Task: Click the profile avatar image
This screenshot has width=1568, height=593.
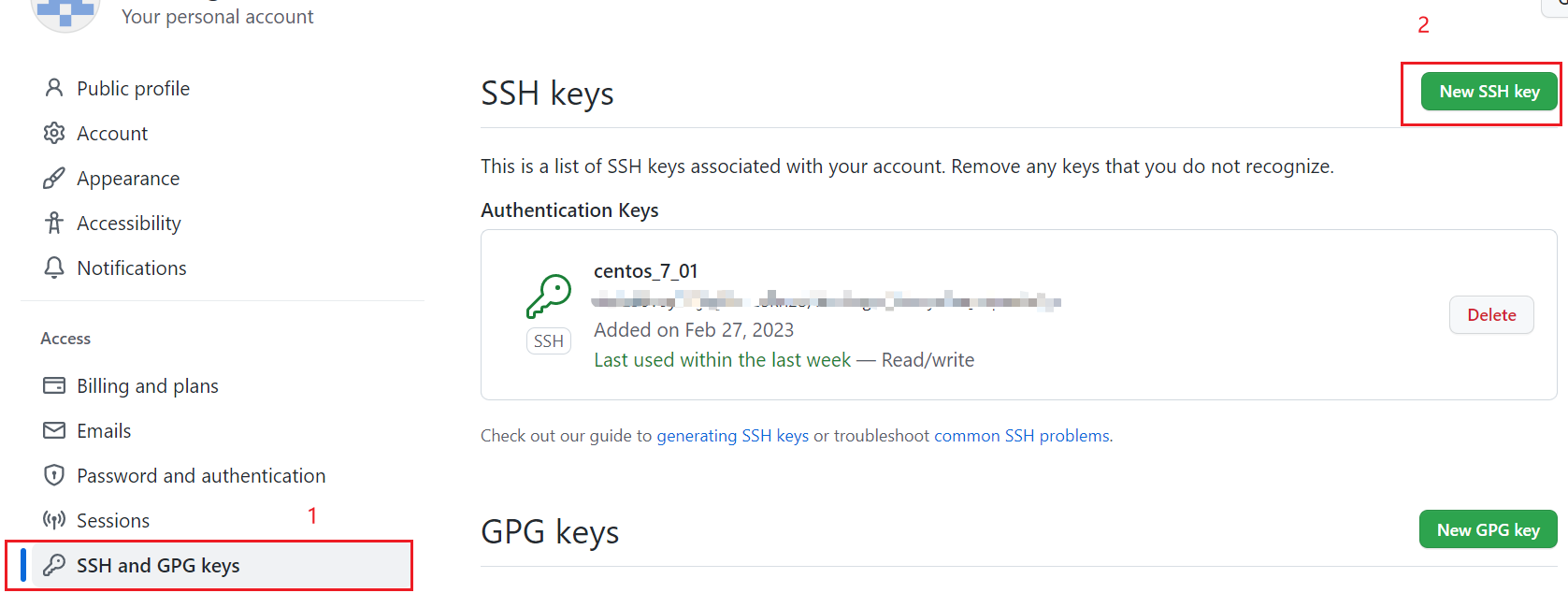Action: tap(65, 11)
